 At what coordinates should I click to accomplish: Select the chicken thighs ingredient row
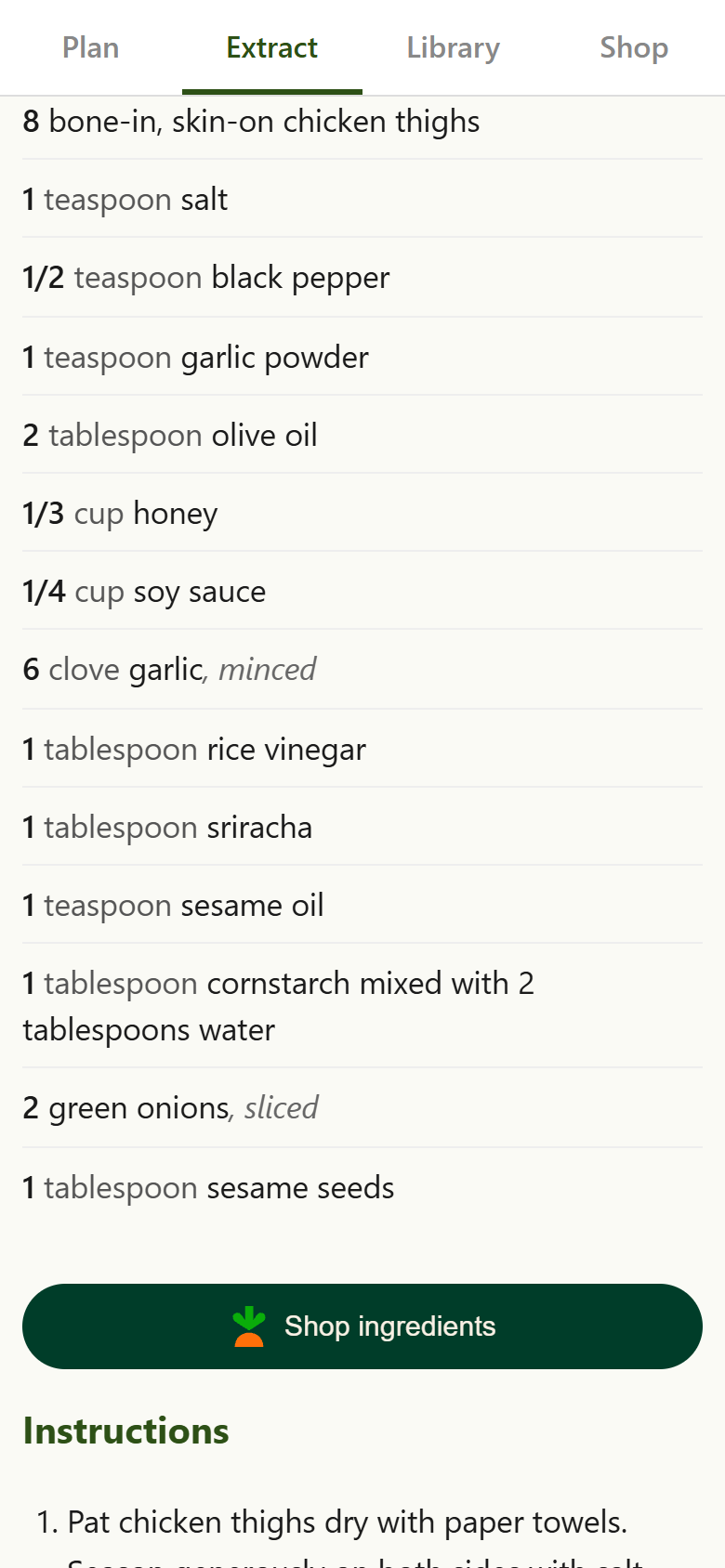point(251,122)
